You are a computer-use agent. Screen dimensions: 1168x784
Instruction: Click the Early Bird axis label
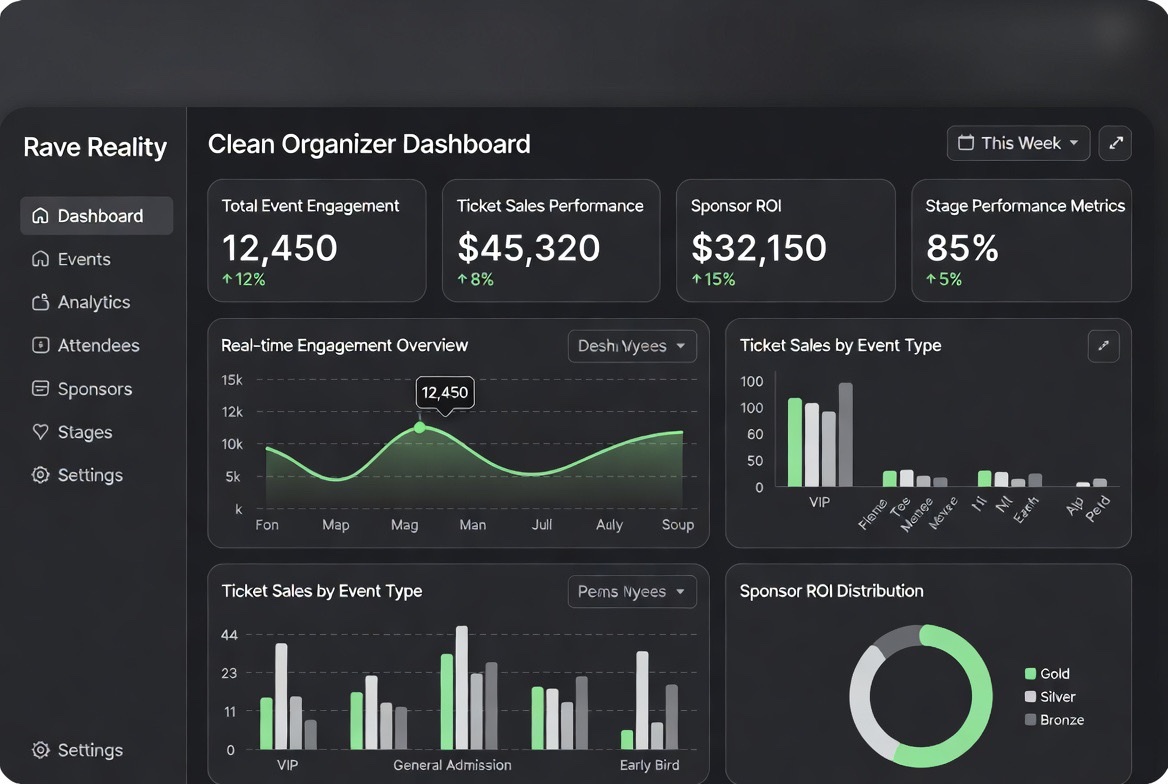650,765
